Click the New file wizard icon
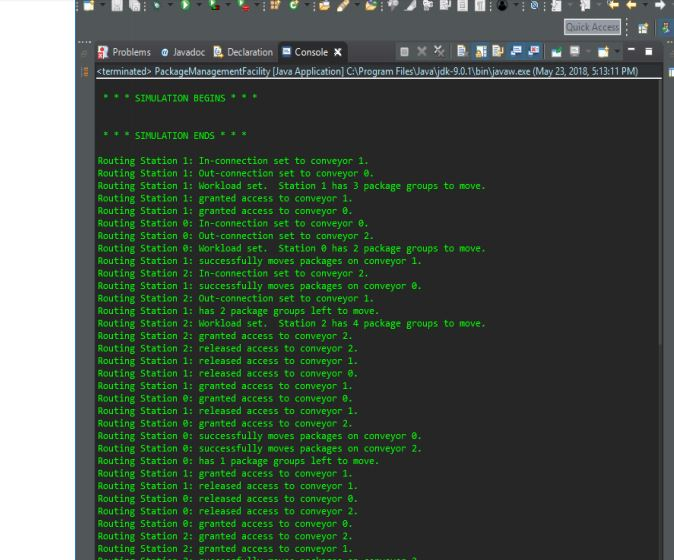The image size is (674, 560). (89, 5)
